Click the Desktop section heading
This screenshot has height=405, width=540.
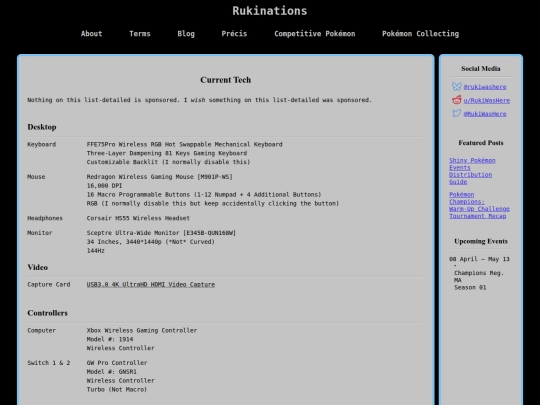pos(42,127)
